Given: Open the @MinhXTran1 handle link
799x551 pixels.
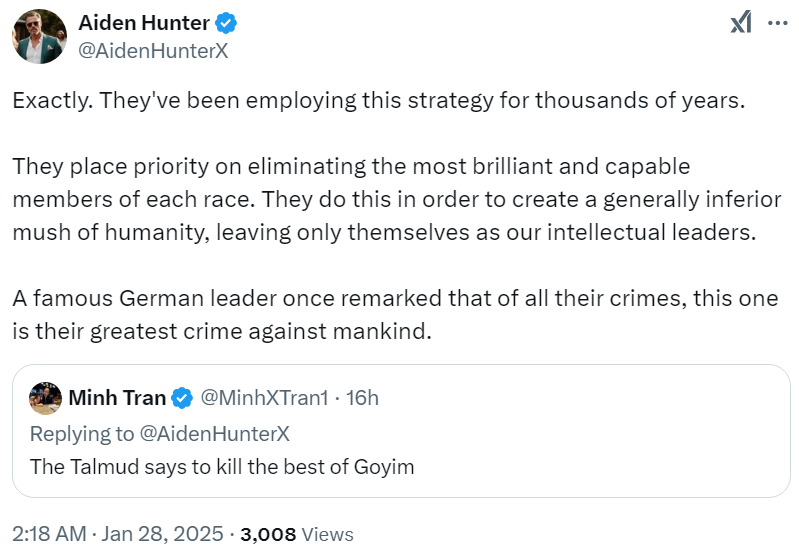Looking at the screenshot, I should pos(264,398).
